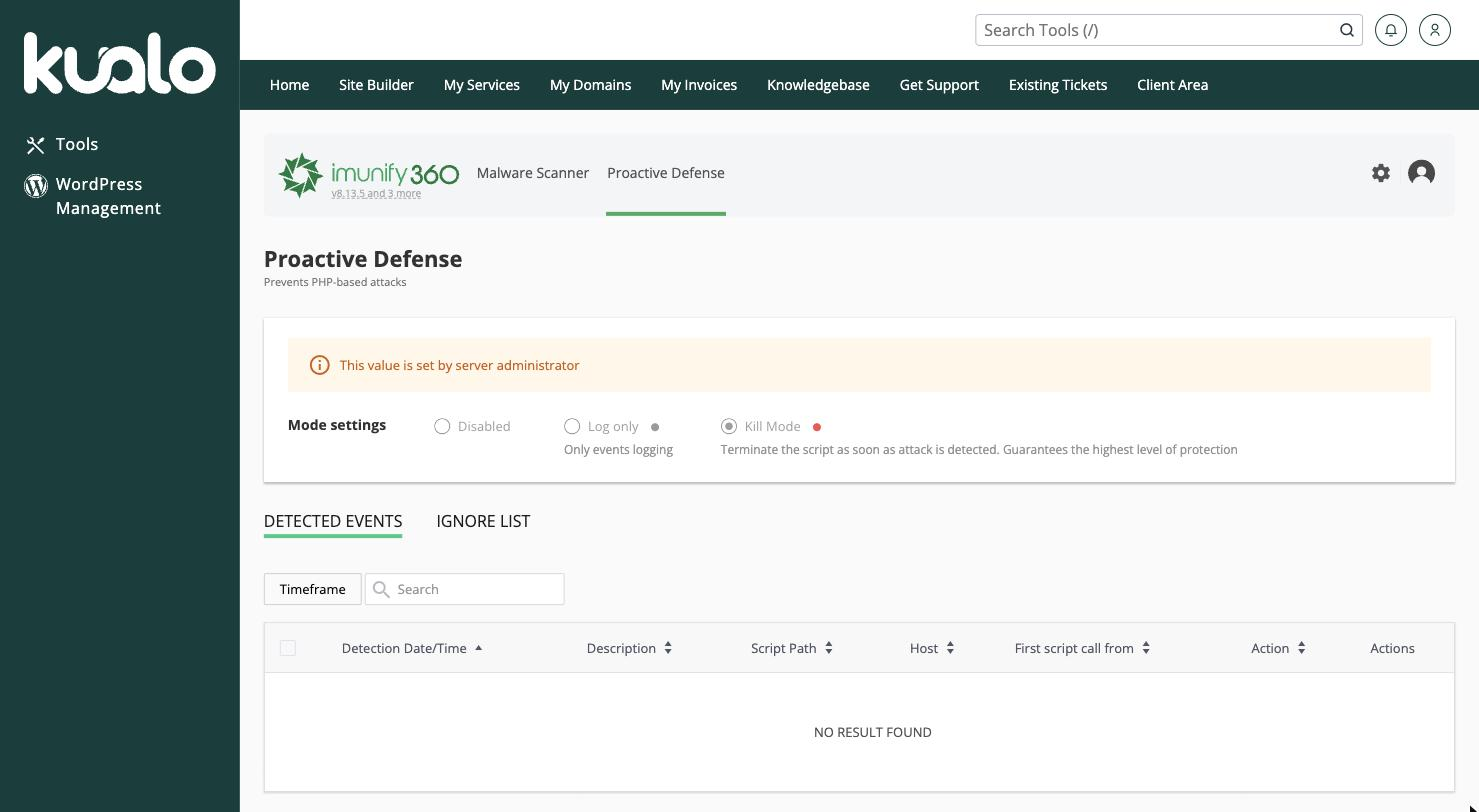Click the gray dot next to Log only
This screenshot has height=812, width=1479.
(655, 427)
